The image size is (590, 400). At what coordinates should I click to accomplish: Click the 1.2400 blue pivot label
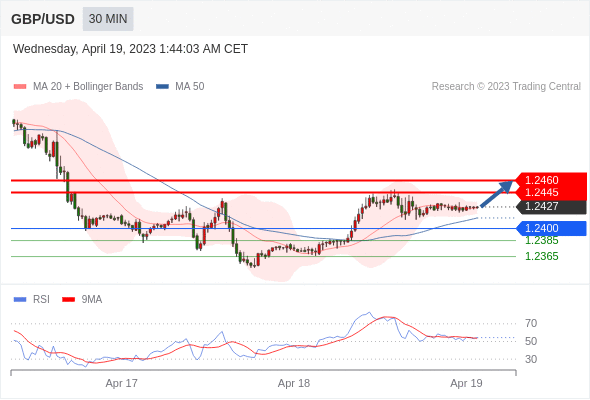click(551, 228)
